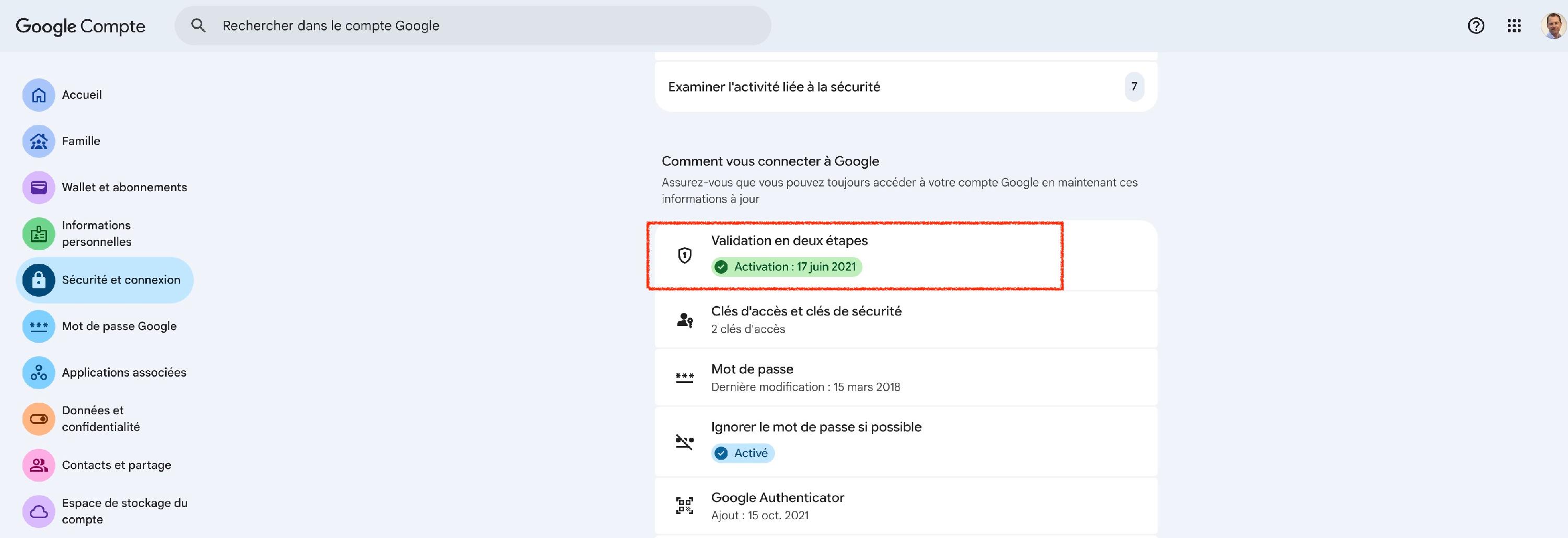This screenshot has height=538, width=1568.
Task: Click the crossed-out password icon for Ignorer le mot de passe
Action: click(685, 442)
